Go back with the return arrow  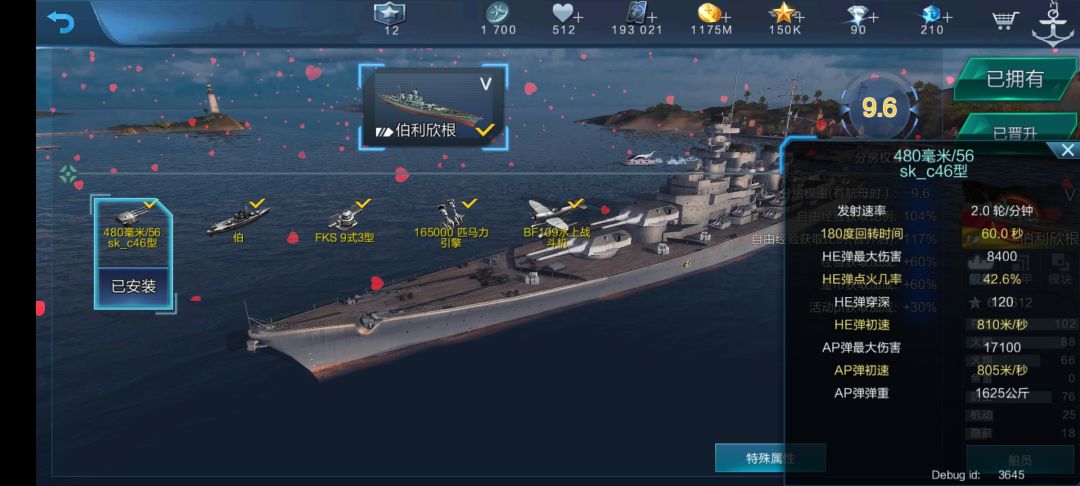61,22
